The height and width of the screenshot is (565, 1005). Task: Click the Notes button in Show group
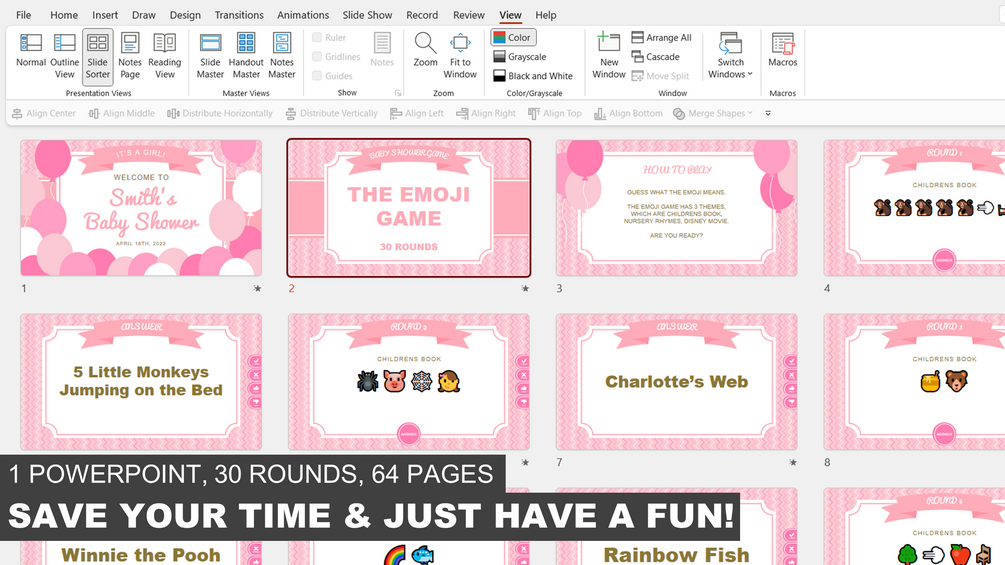click(x=382, y=51)
